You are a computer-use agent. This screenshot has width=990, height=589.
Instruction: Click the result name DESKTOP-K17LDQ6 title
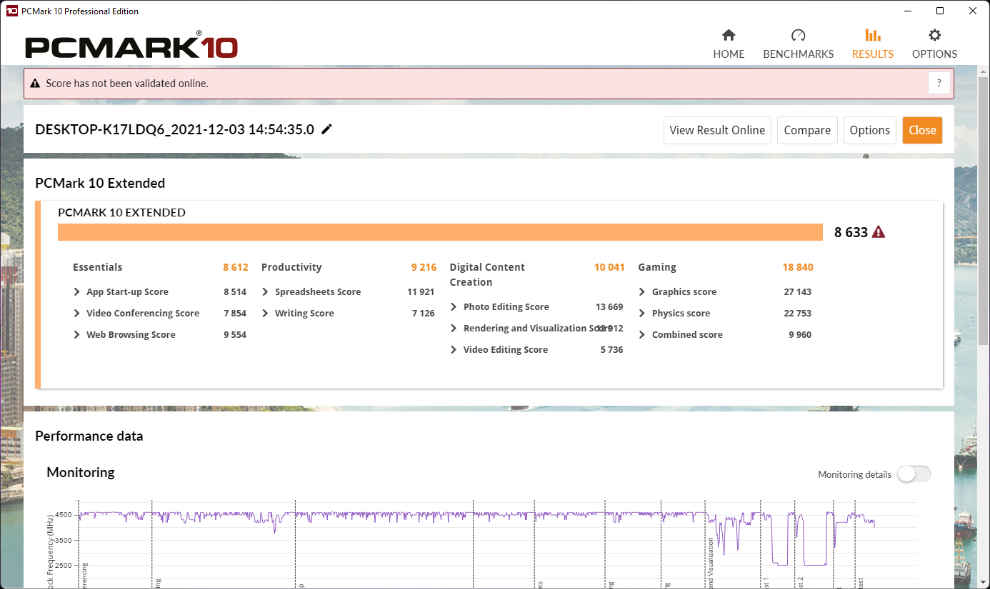(175, 129)
